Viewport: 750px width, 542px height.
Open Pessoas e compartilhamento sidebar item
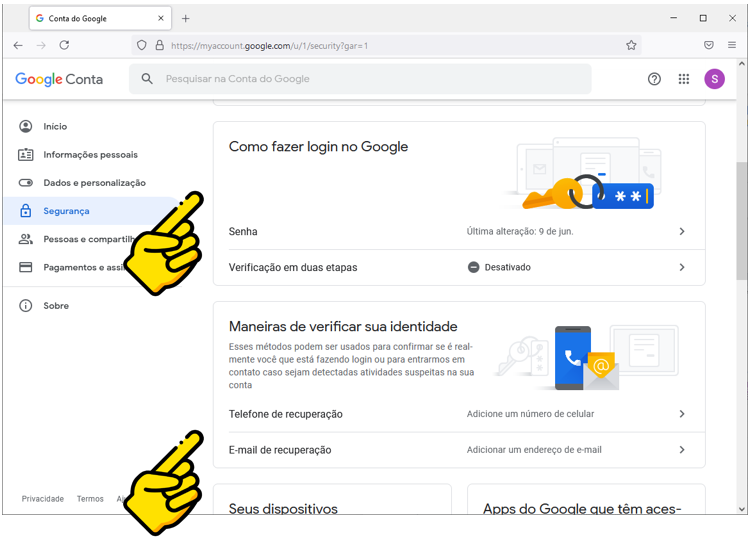[x=91, y=239]
